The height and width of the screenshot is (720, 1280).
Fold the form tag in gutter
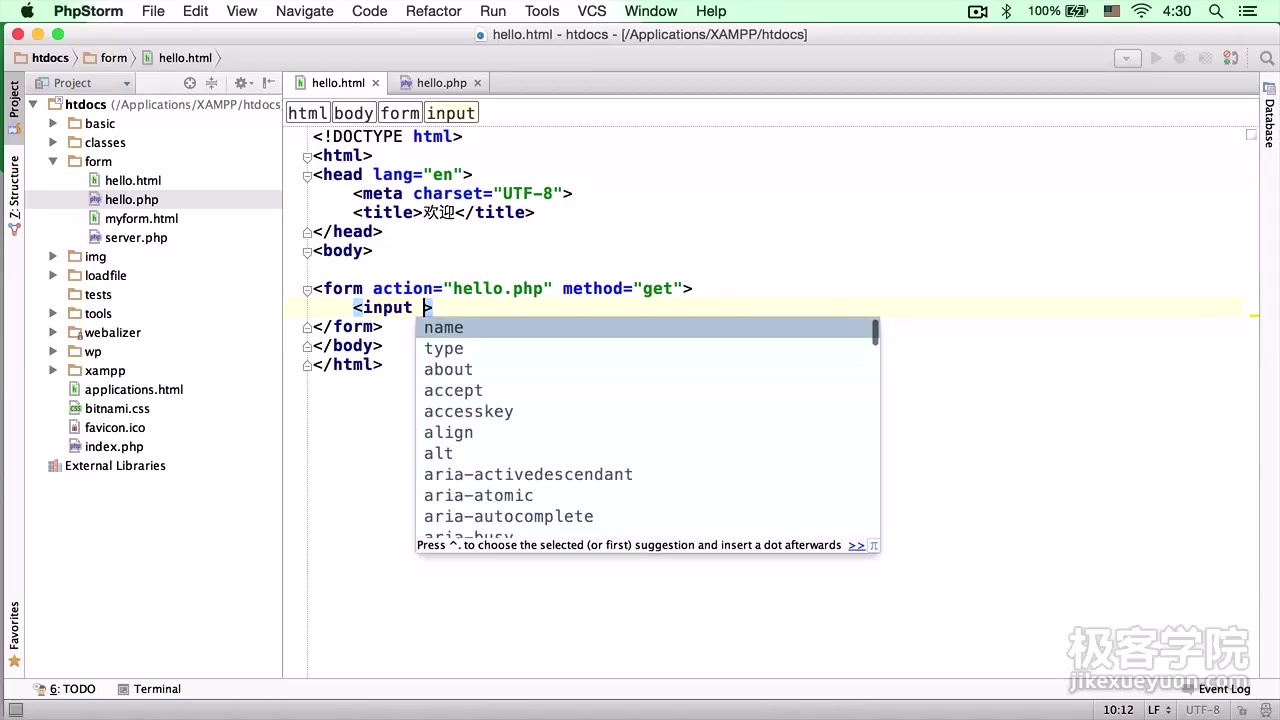pyautogui.click(x=307, y=290)
